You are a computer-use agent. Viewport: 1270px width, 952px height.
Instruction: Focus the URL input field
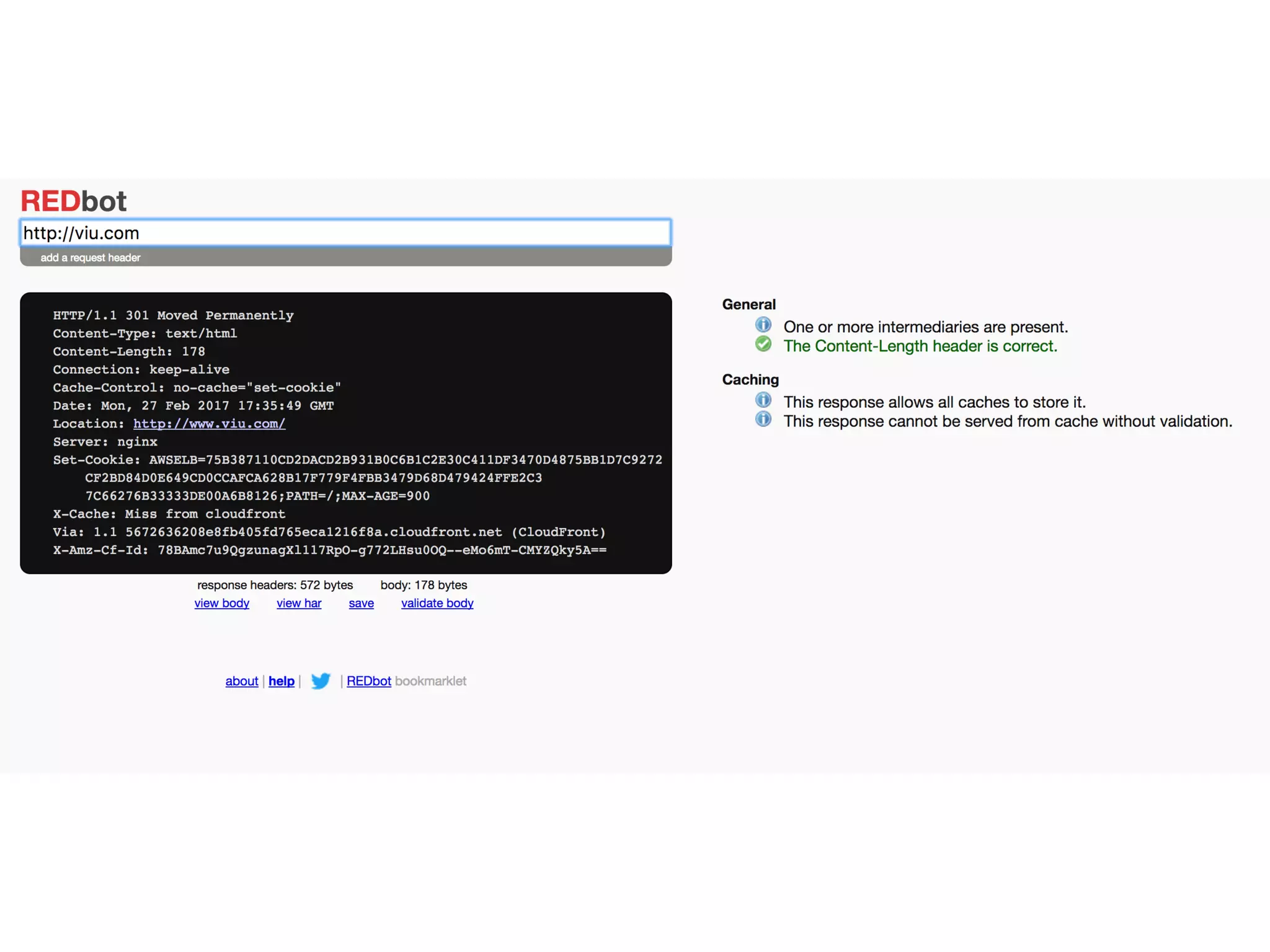345,233
